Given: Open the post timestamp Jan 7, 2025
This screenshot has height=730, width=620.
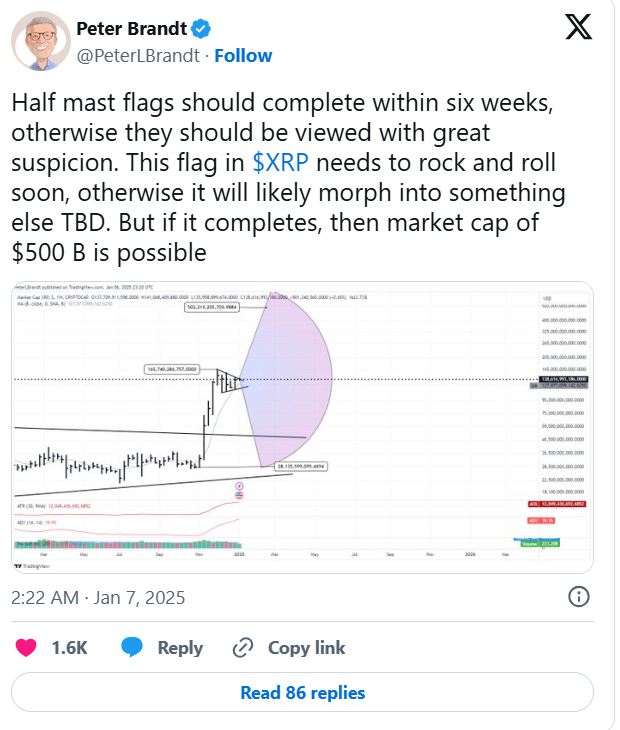Looking at the screenshot, I should tap(98, 597).
